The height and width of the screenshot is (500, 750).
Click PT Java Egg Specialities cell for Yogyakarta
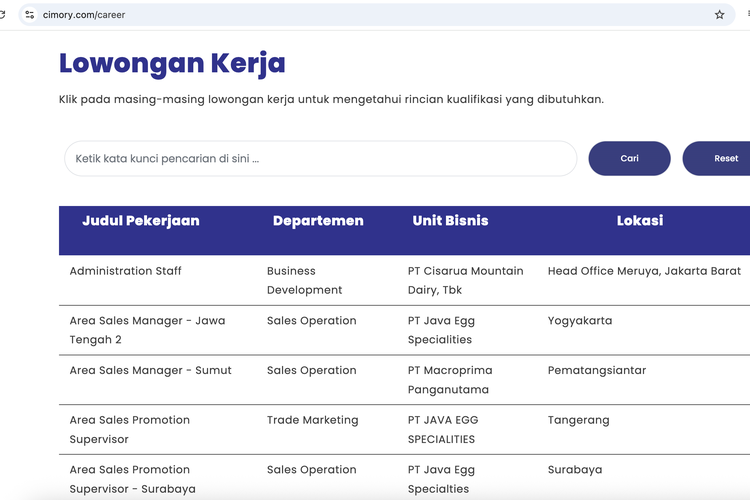click(x=441, y=330)
